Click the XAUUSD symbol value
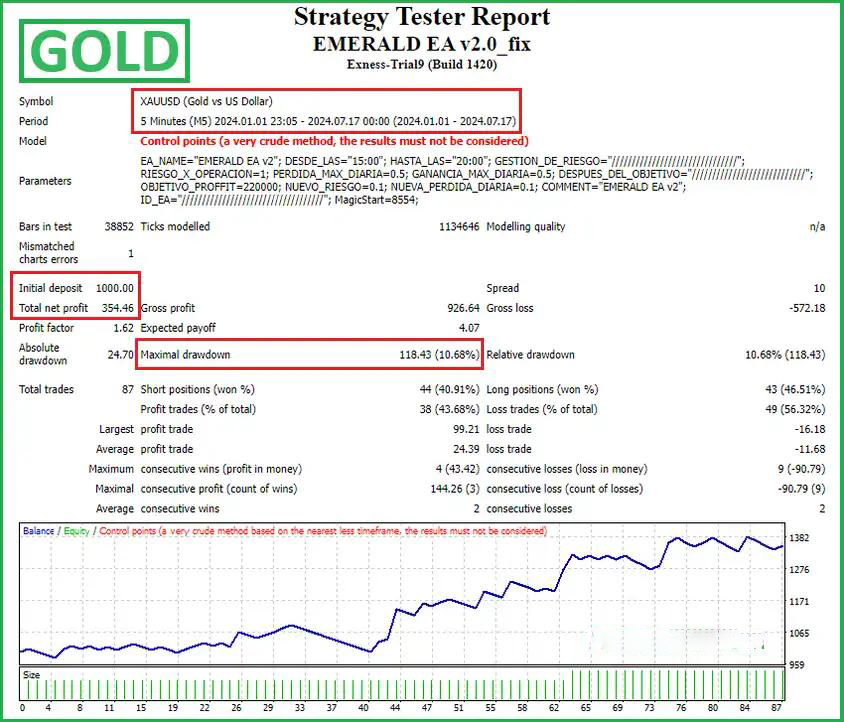Screen dimensions: 844x722 tap(206, 101)
